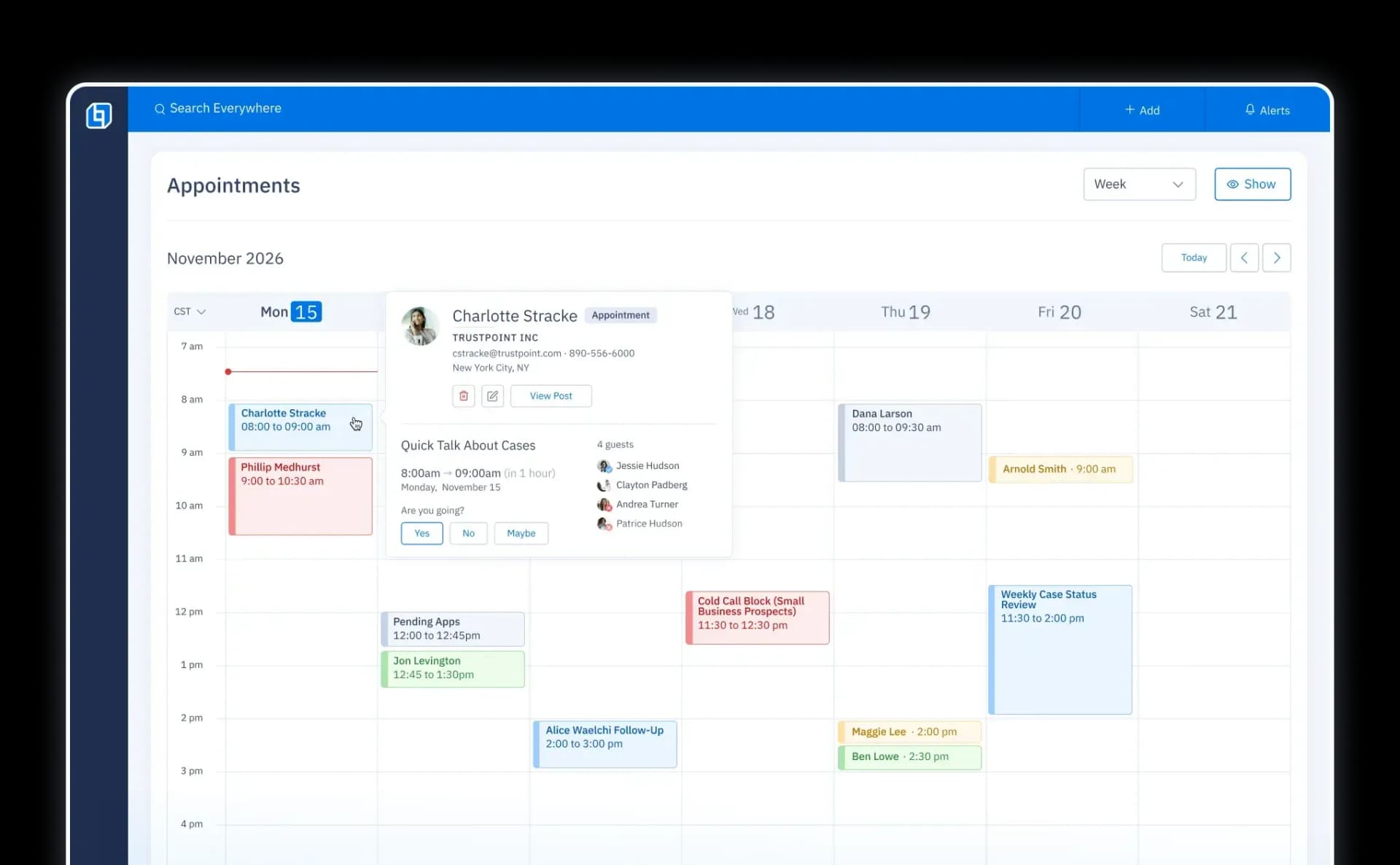1400x865 pixels.
Task: Select the Weekly Case Status Review event
Action: [x=1061, y=649]
